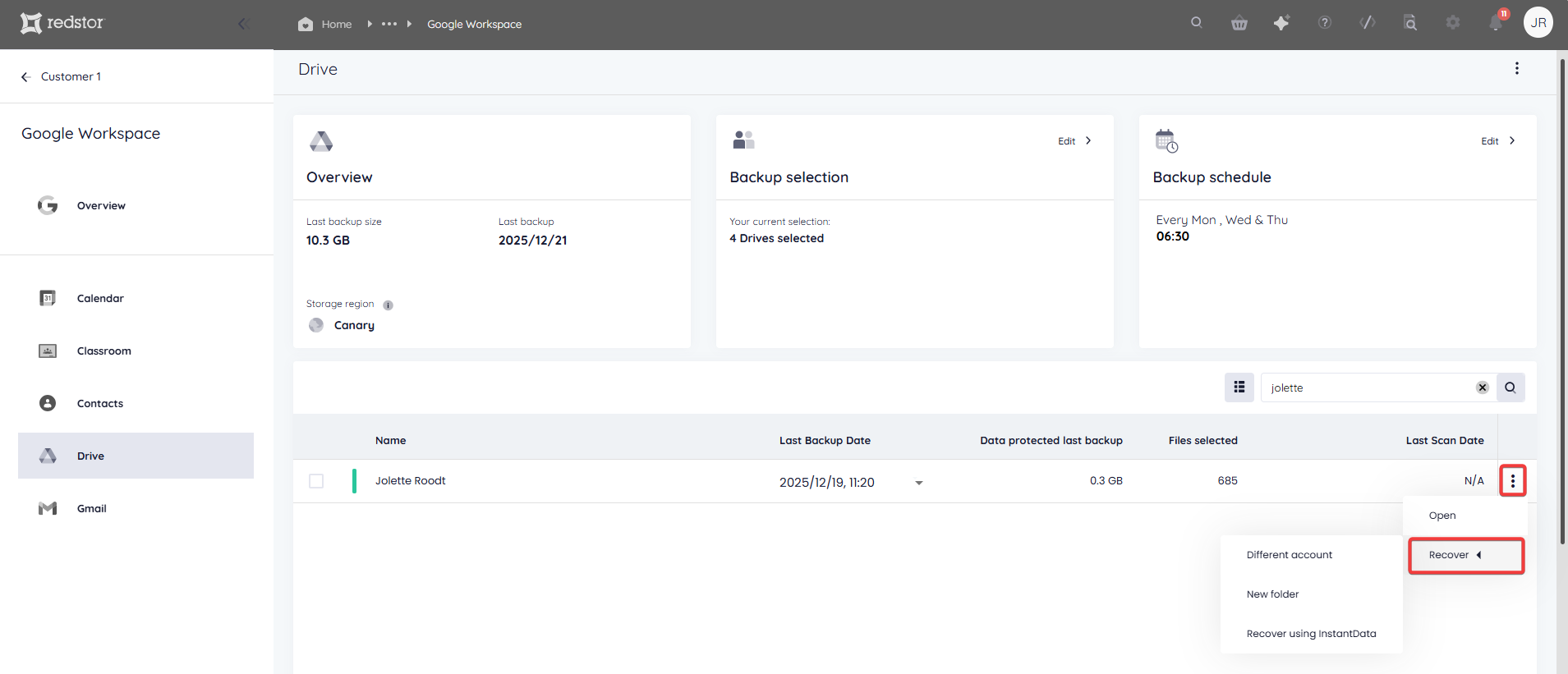Viewport: 1568px width, 674px height.
Task: Open Jolette Roodt row kebab menu
Action: click(x=1513, y=481)
